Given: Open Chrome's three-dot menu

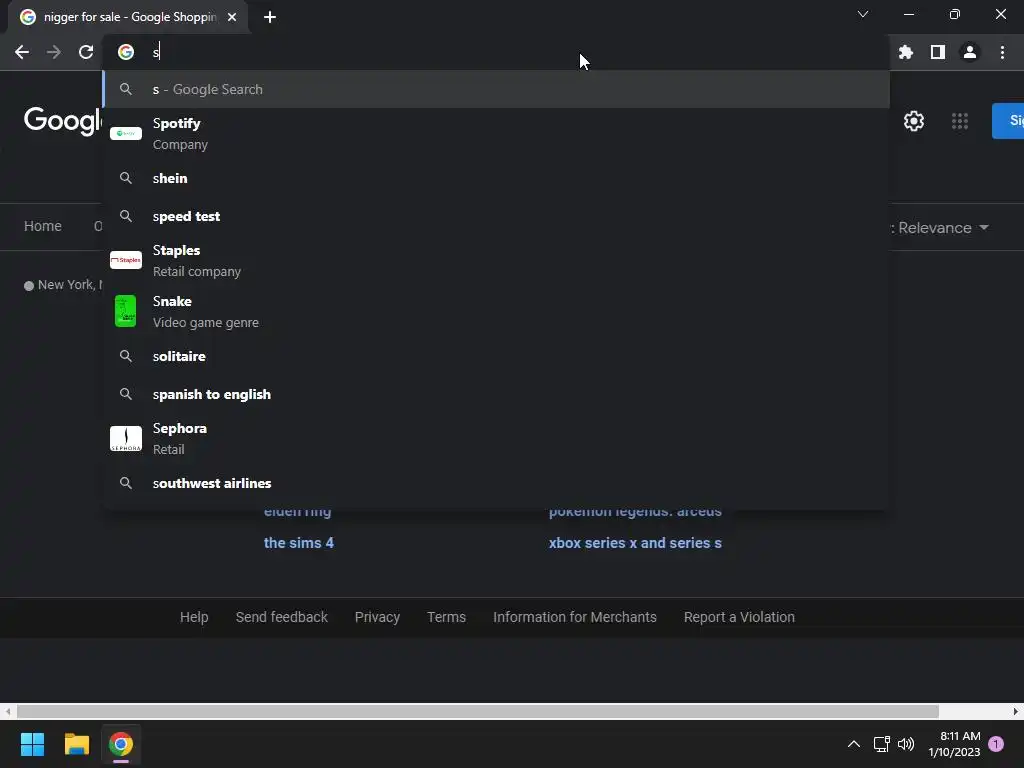Looking at the screenshot, I should [1002, 52].
